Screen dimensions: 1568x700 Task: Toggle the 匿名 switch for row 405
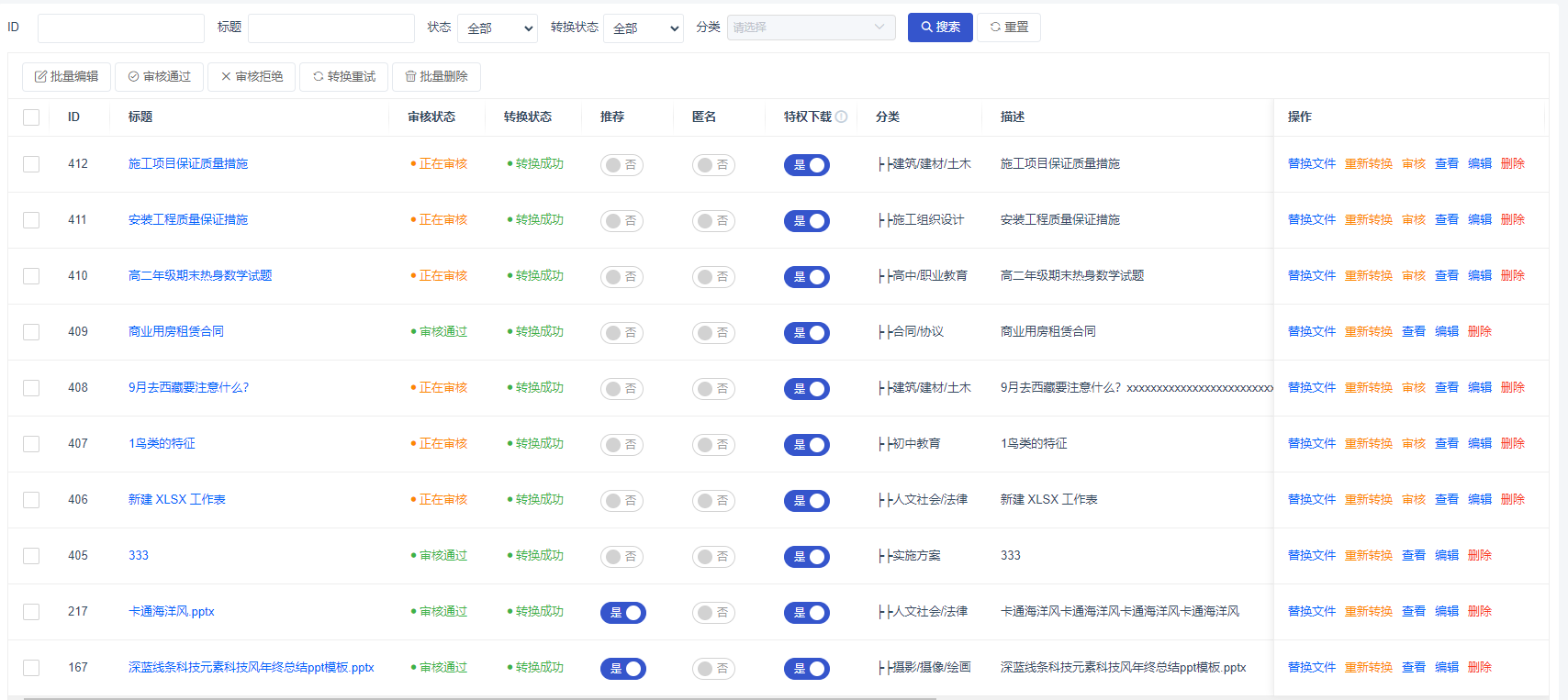pyautogui.click(x=713, y=557)
